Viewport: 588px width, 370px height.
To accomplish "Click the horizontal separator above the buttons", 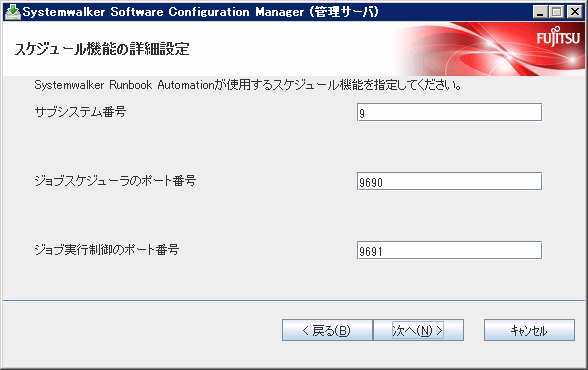I will [294, 300].
